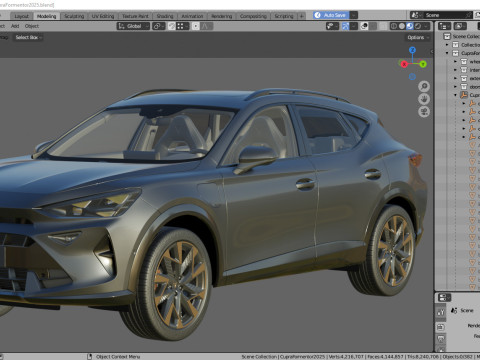Expand the doors collection in the outliner
Image resolution: width=480 pixels, height=360 pixels.
[x=455, y=86]
